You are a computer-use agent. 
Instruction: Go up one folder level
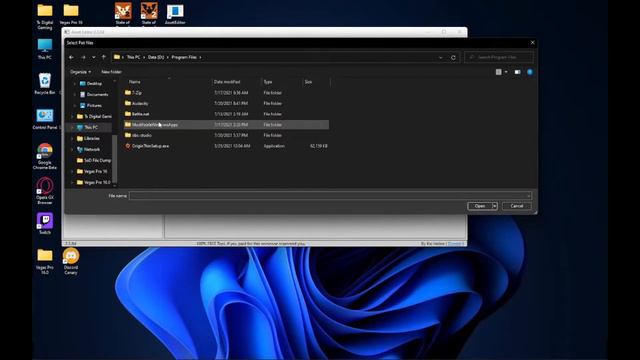click(x=104, y=57)
